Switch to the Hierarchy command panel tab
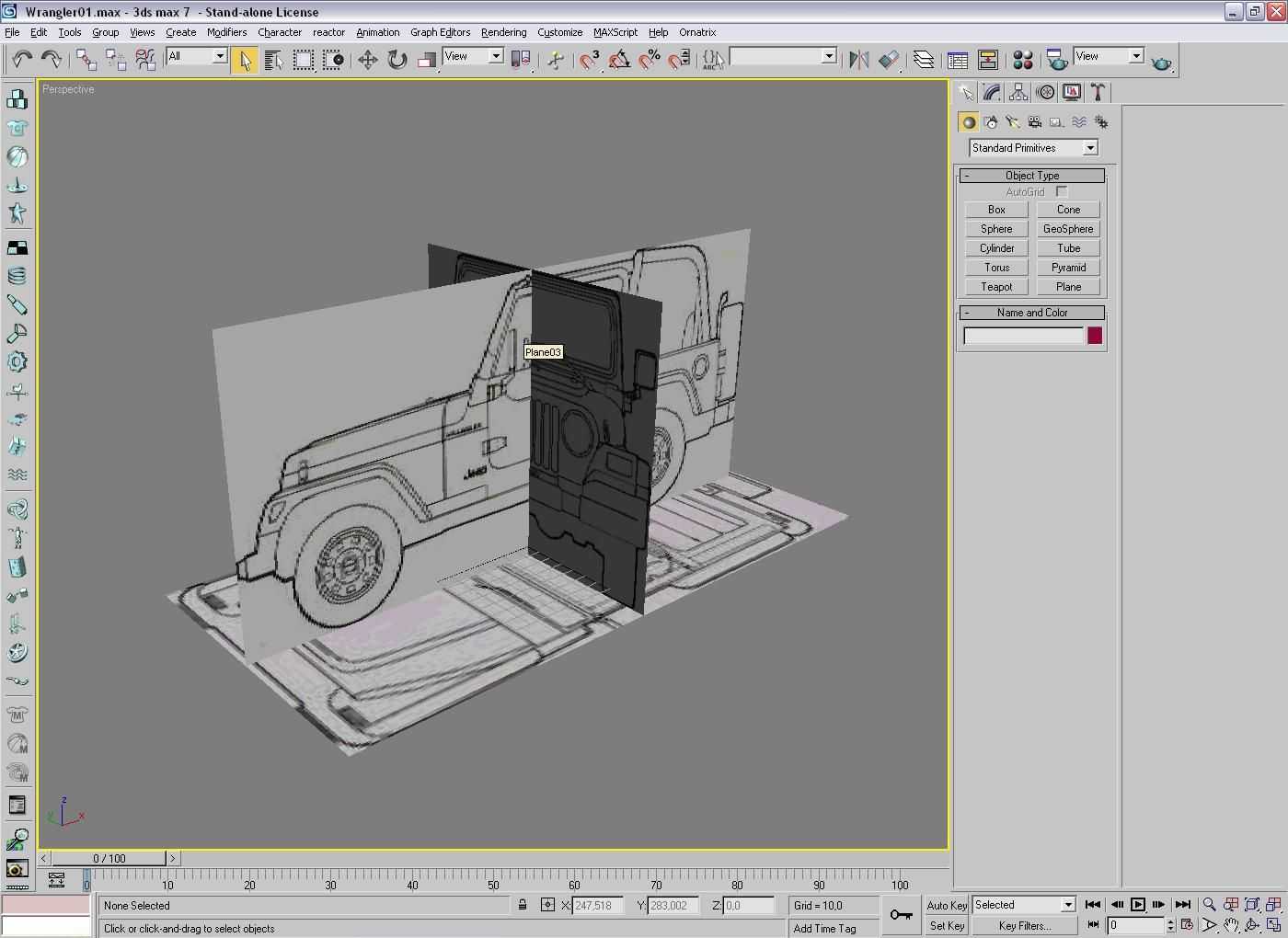This screenshot has width=1288, height=938. (x=1018, y=92)
